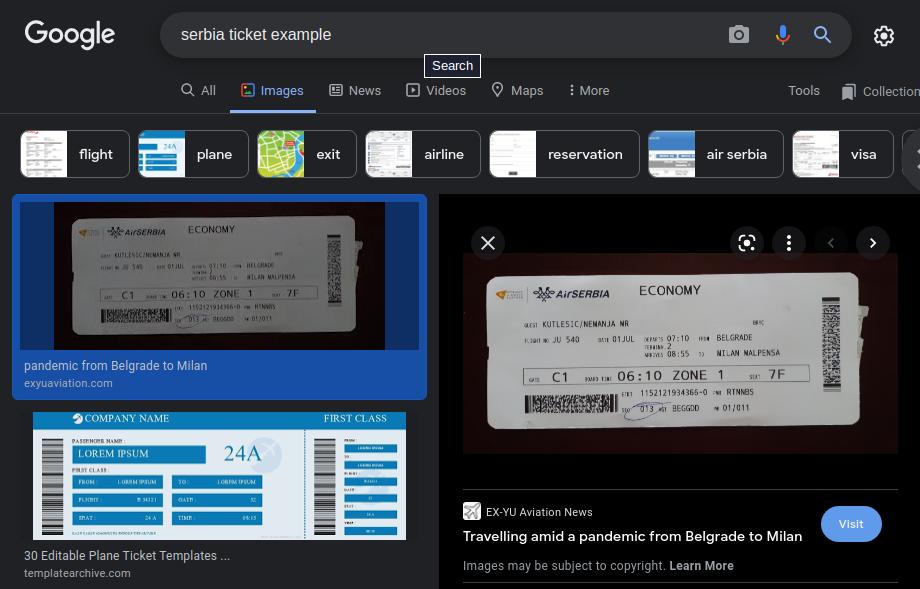Click the templatearchive.com source link
The height and width of the screenshot is (589, 920).
(x=77, y=573)
